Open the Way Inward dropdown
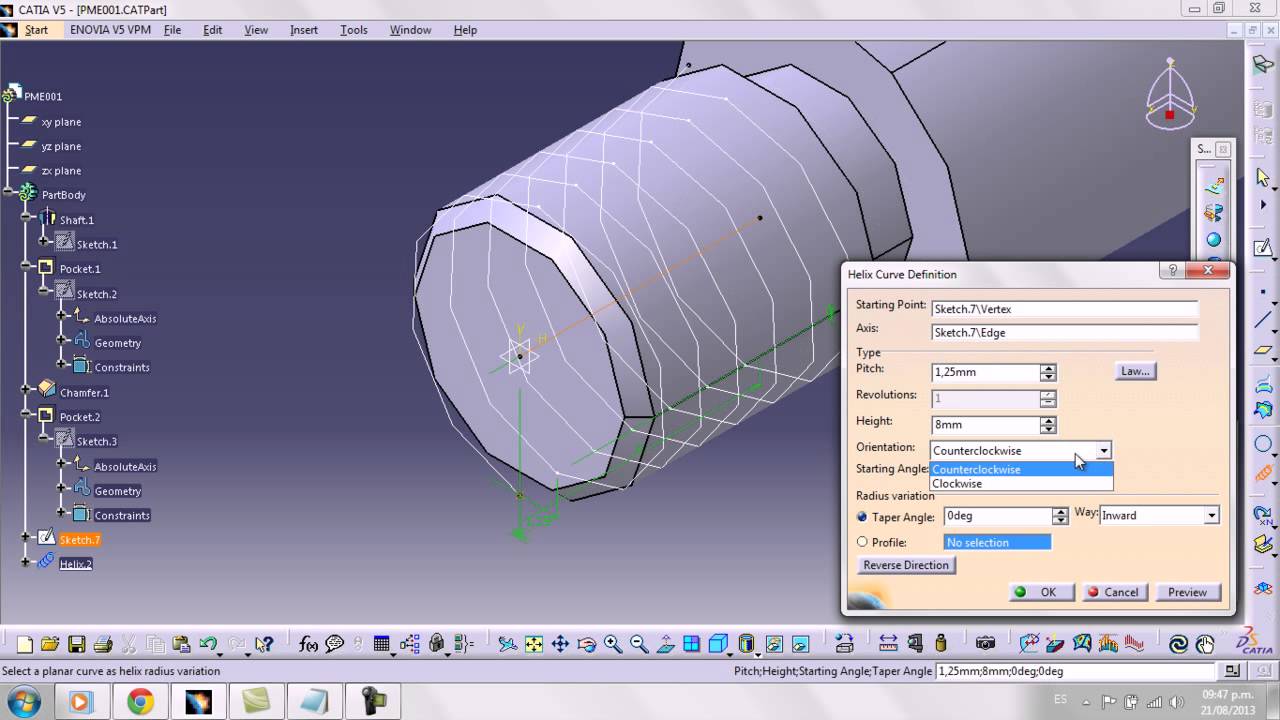The height and width of the screenshot is (720, 1280). (x=1211, y=516)
